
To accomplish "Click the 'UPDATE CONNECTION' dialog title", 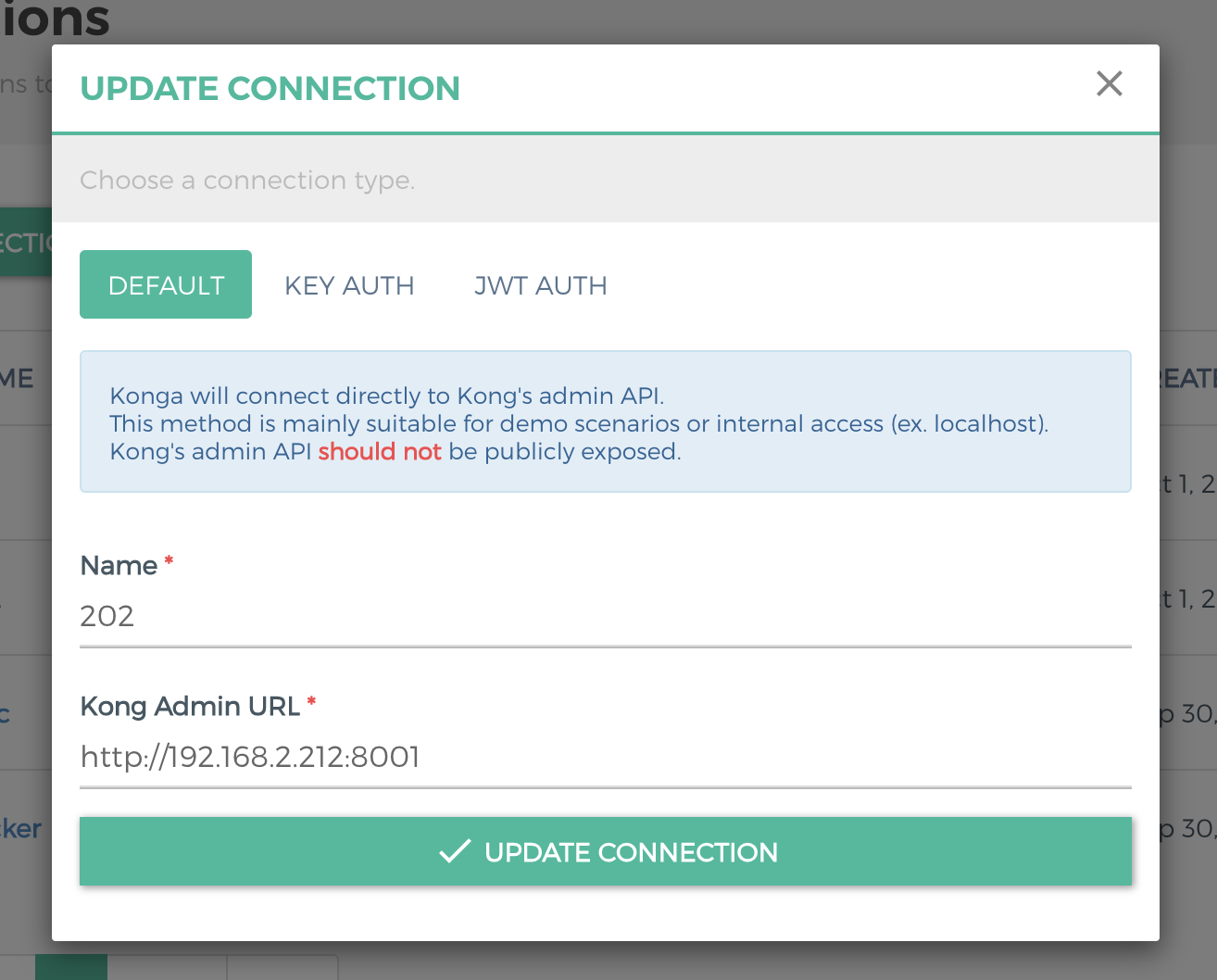I will [270, 89].
